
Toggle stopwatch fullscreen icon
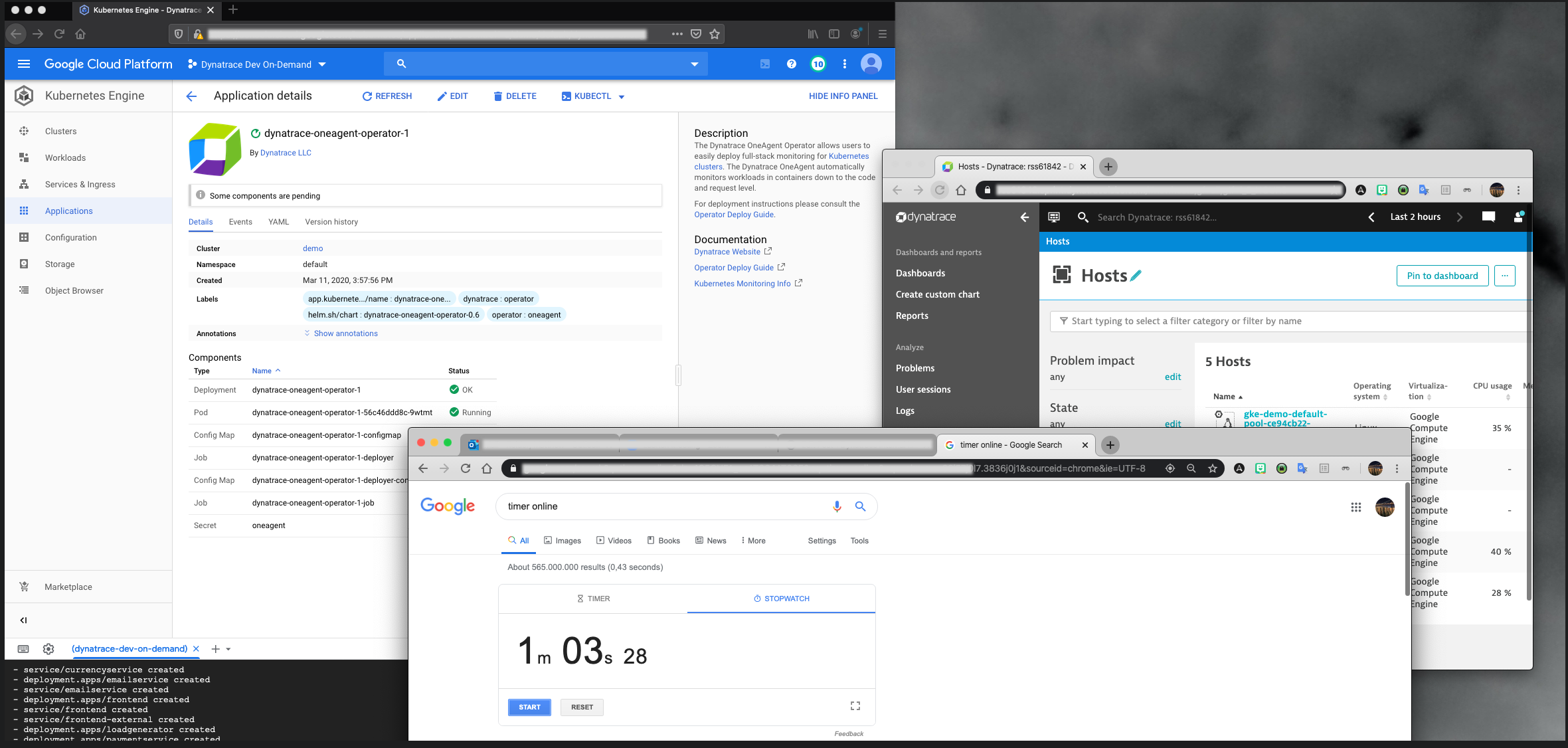point(855,706)
